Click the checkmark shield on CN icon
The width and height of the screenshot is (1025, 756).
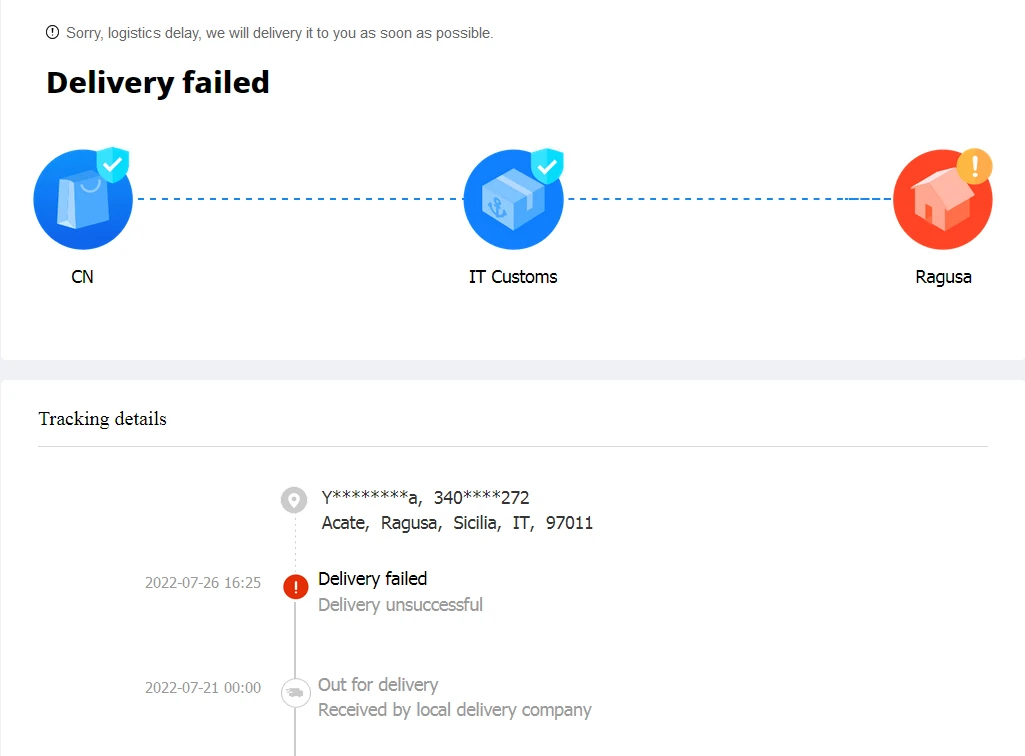113,164
